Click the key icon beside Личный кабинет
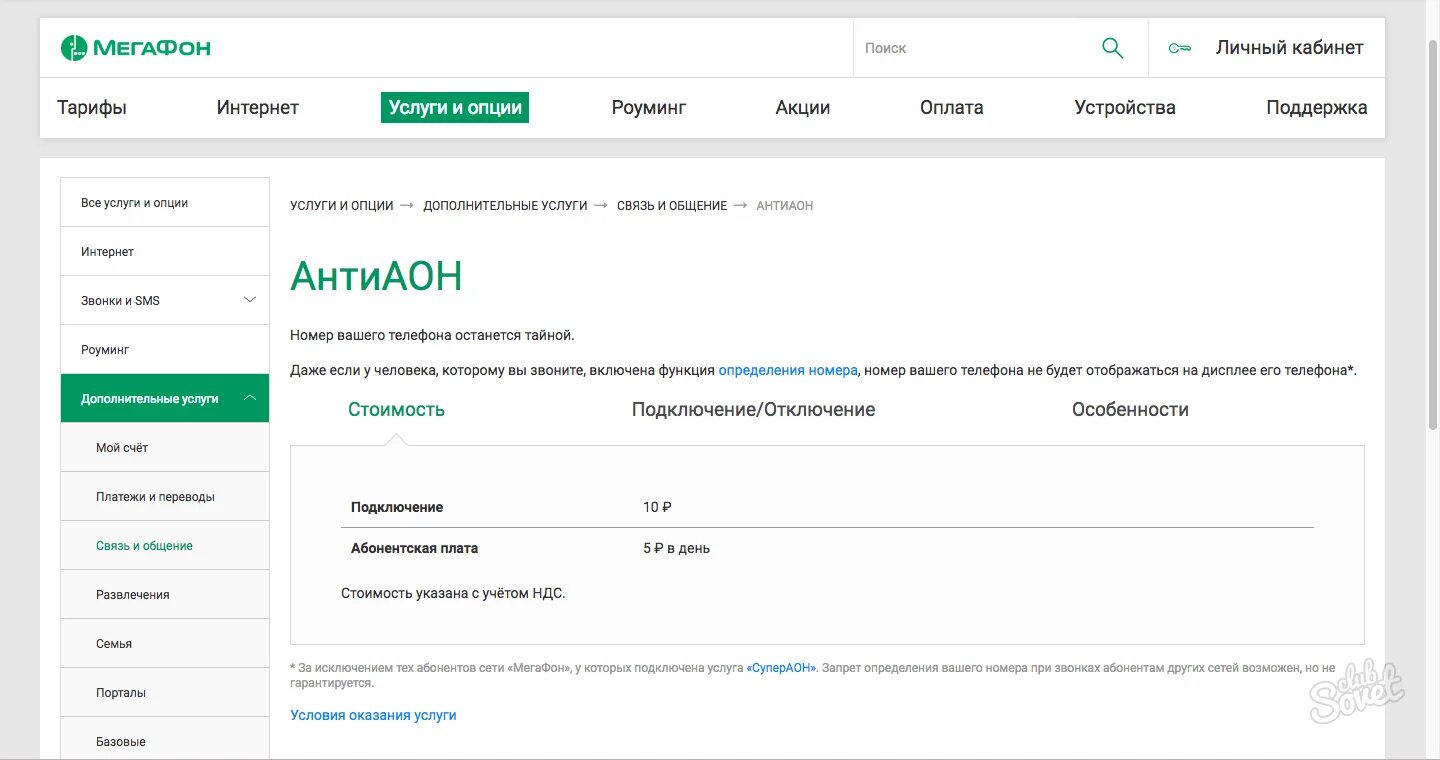Screen dimensions: 1440x760 coord(1180,48)
